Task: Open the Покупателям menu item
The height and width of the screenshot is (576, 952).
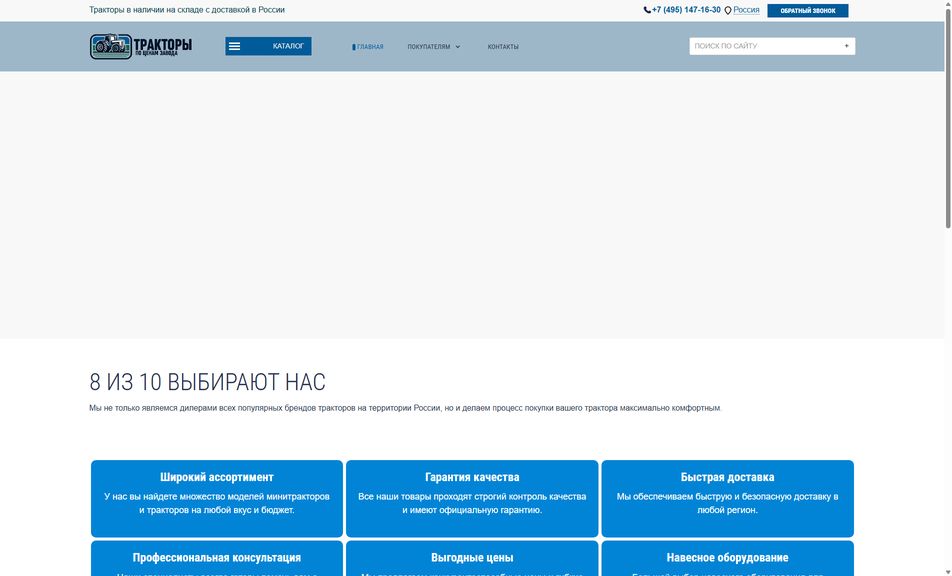Action: pyautogui.click(x=429, y=47)
